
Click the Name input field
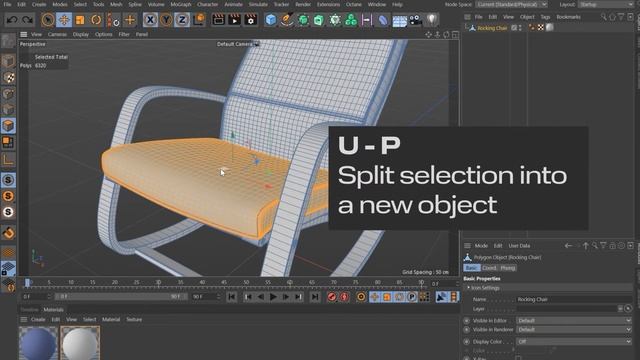pos(574,300)
